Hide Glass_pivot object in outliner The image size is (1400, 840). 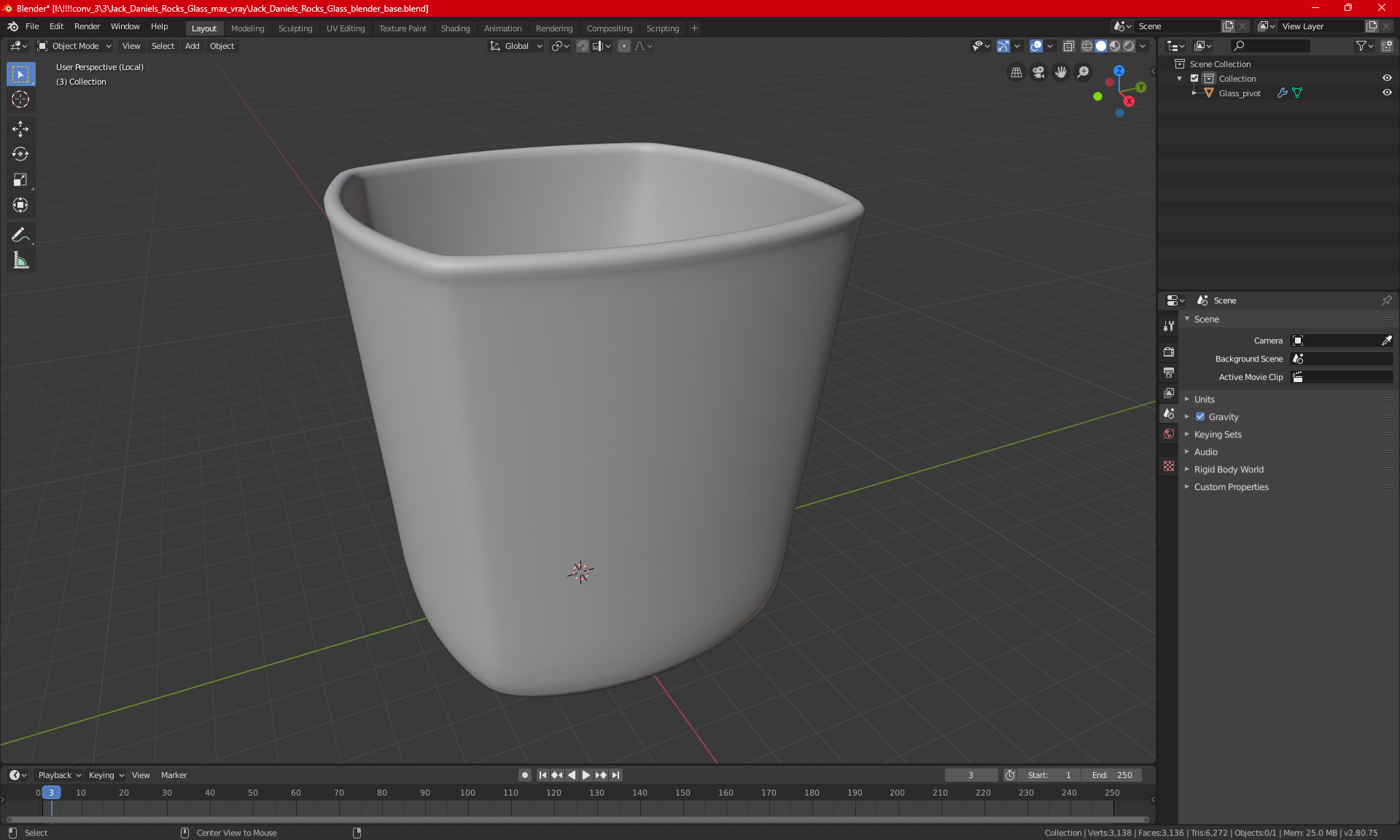(x=1387, y=93)
